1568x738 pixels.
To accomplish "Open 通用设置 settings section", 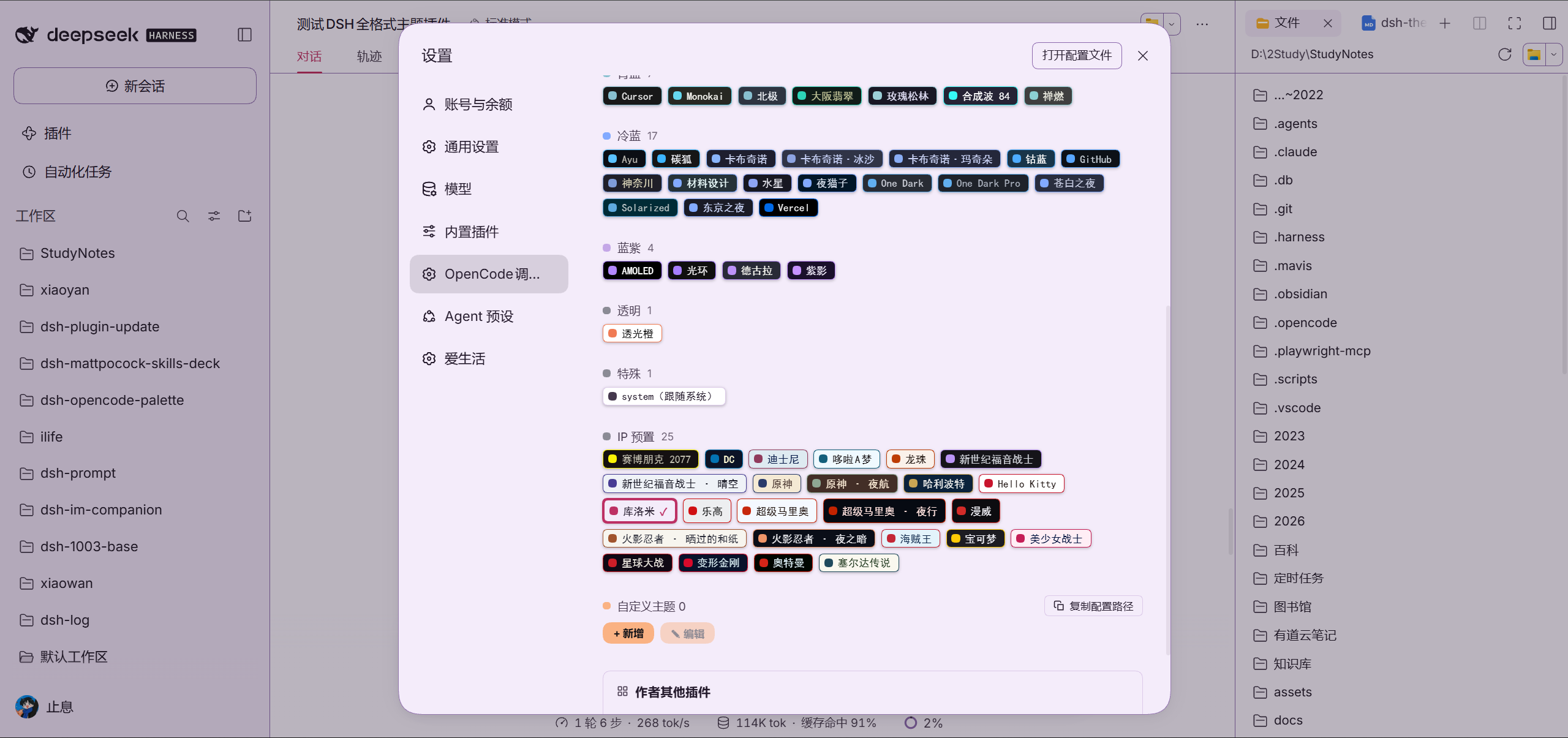I will click(x=489, y=147).
